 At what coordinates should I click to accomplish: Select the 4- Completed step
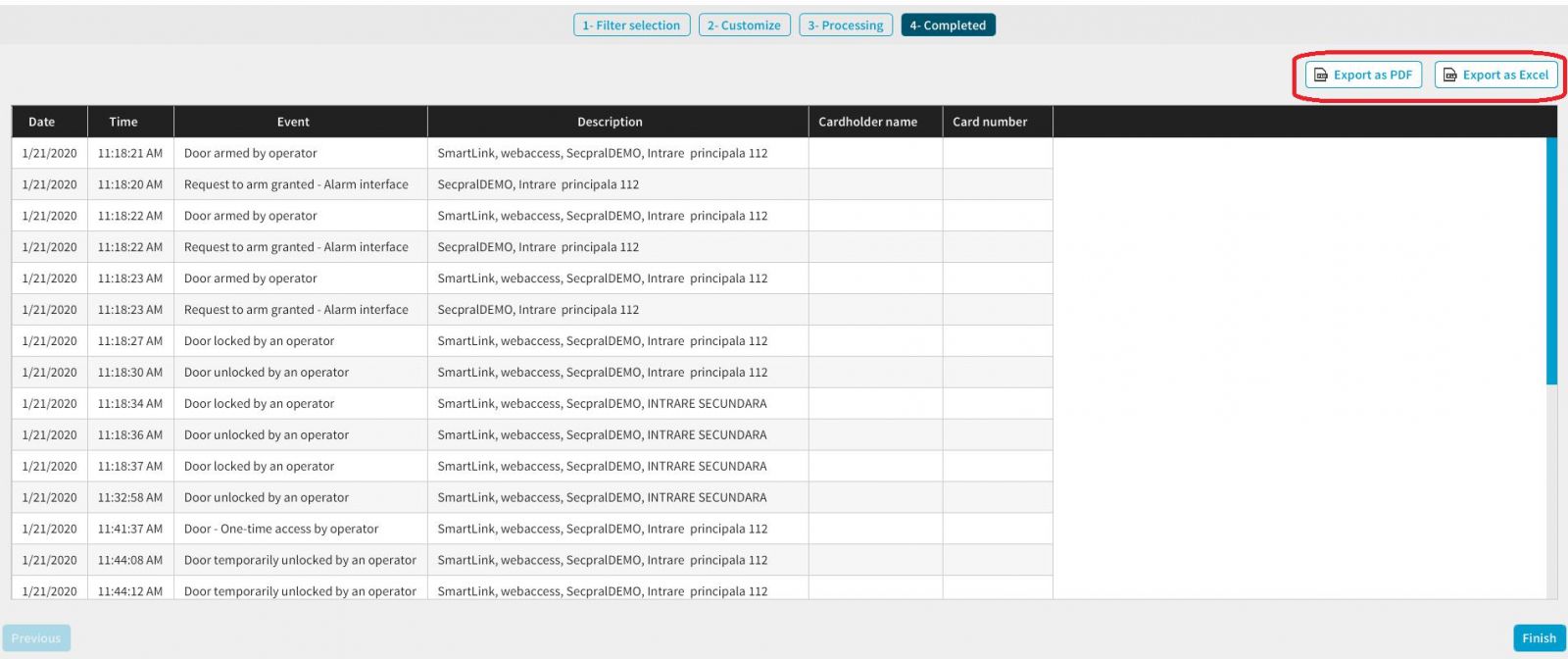click(x=948, y=25)
